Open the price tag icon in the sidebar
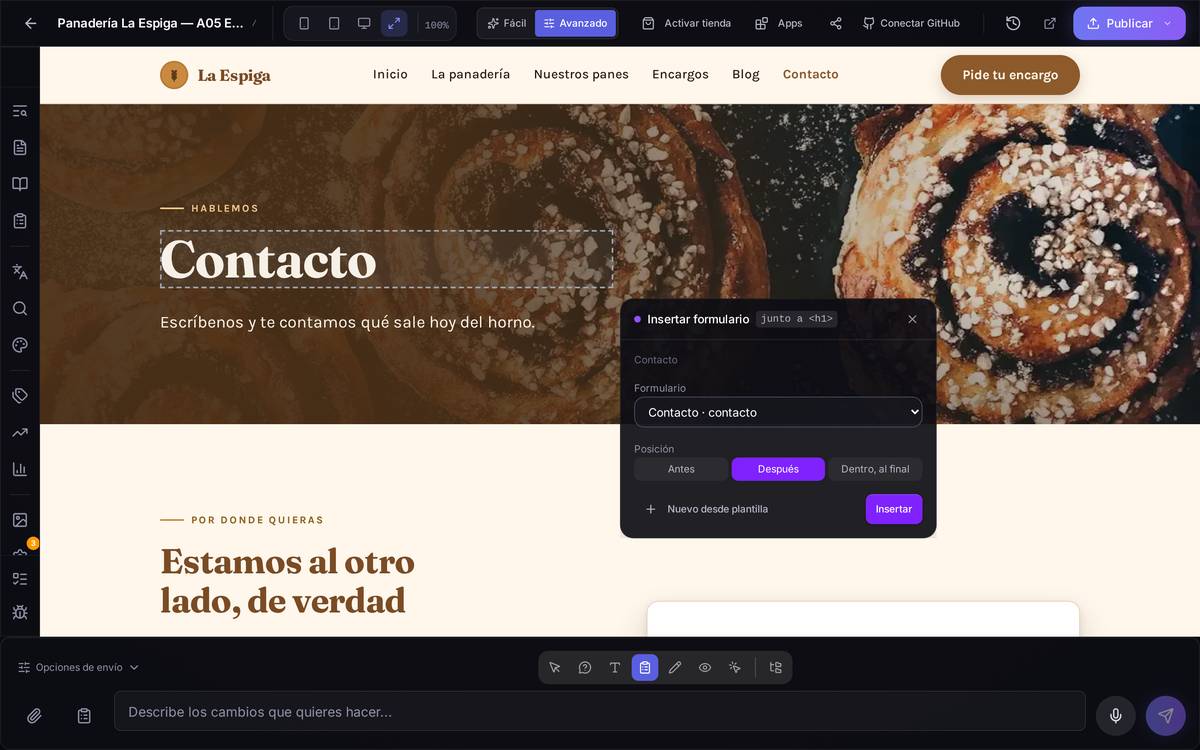Screen dimensions: 1200x750 20,396
